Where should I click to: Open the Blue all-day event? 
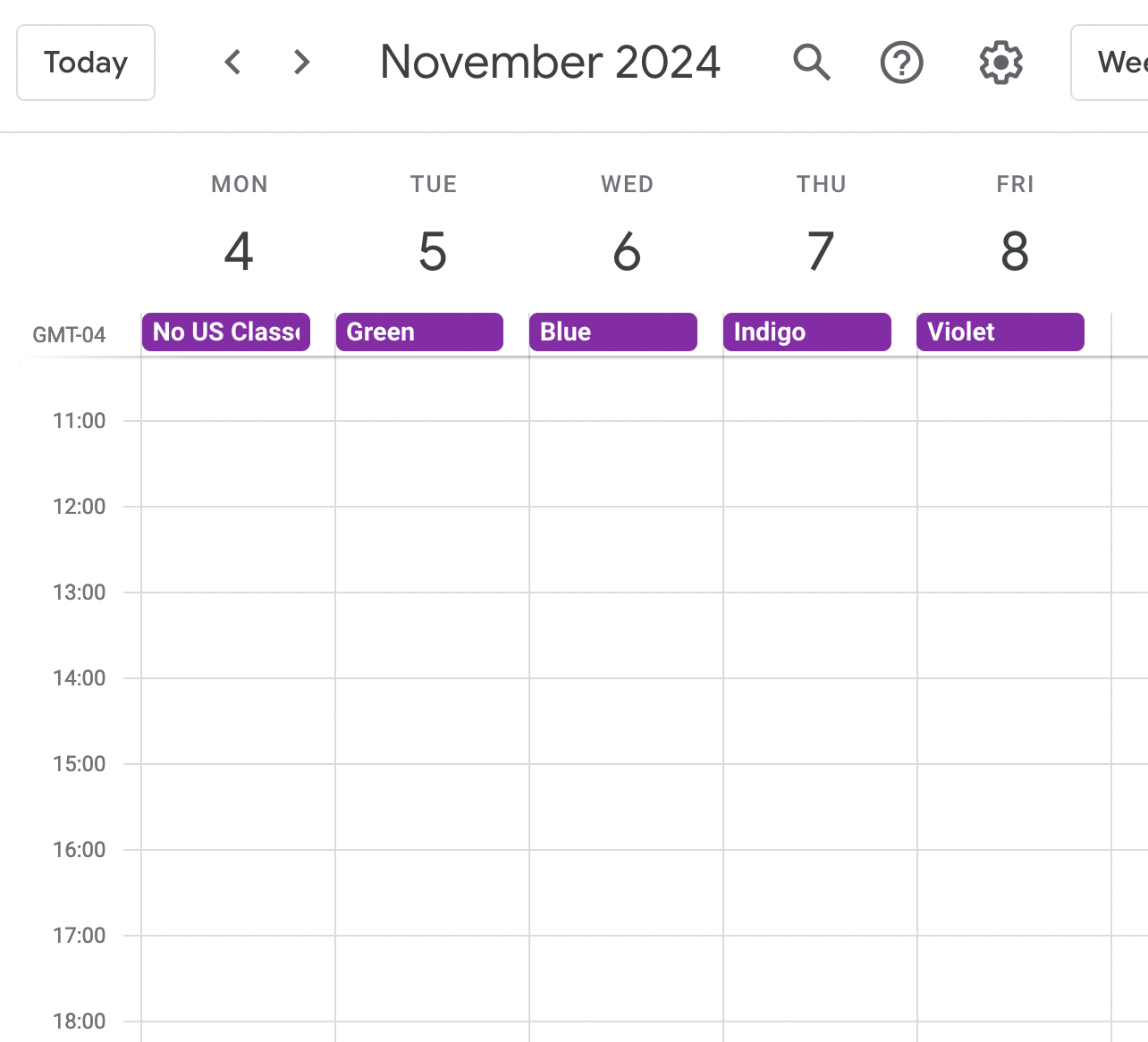[613, 332]
